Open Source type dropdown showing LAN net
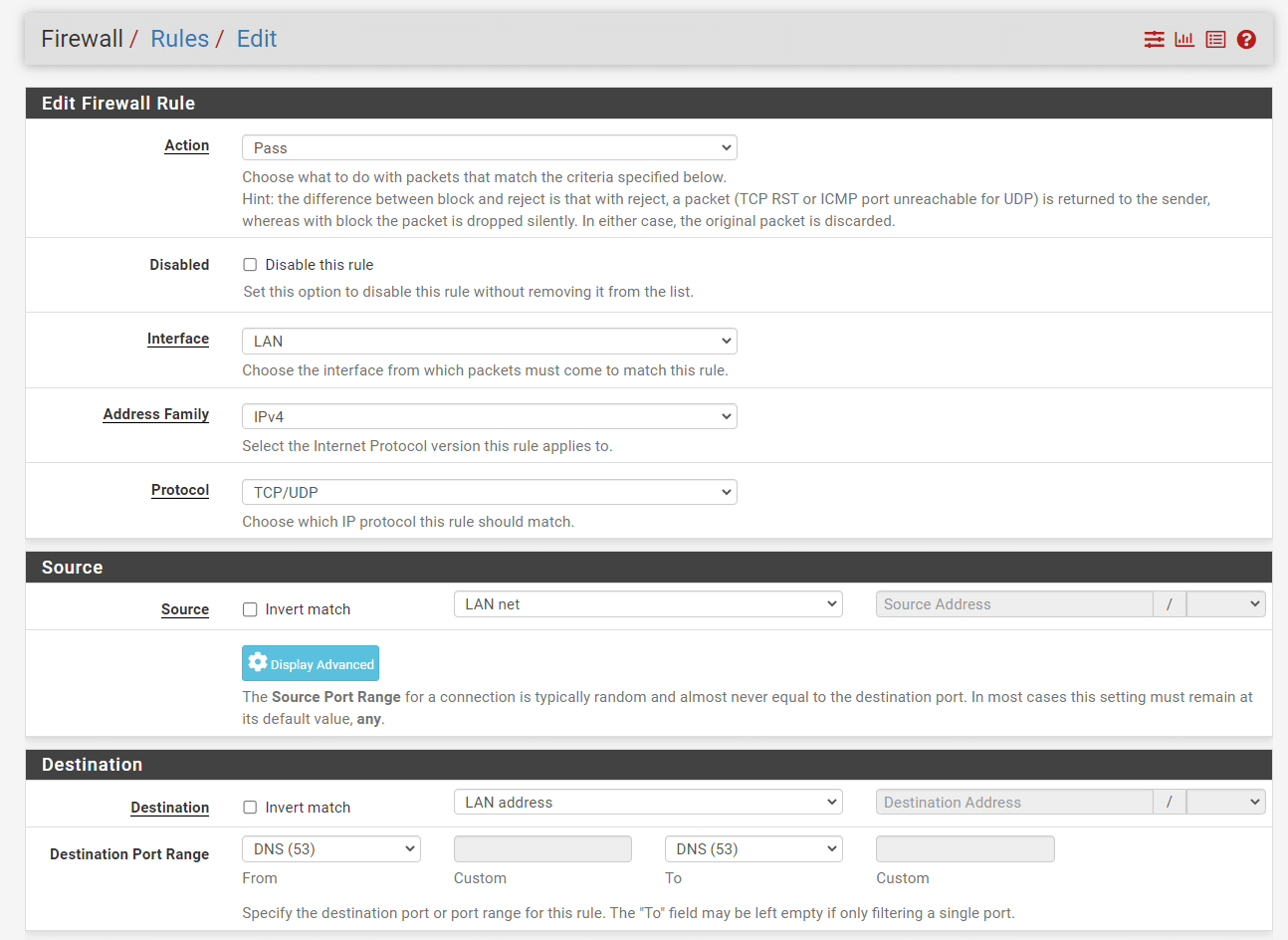The height and width of the screenshot is (940, 1288). (648, 604)
